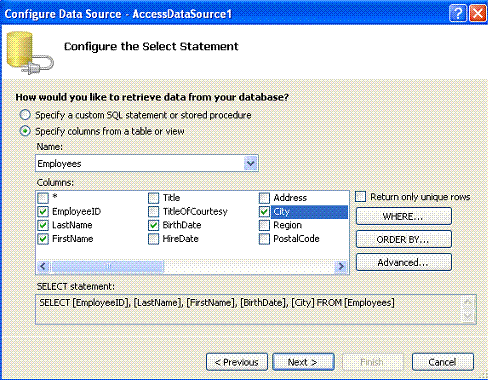
Task: Click the help question mark icon
Action: coord(458,13)
